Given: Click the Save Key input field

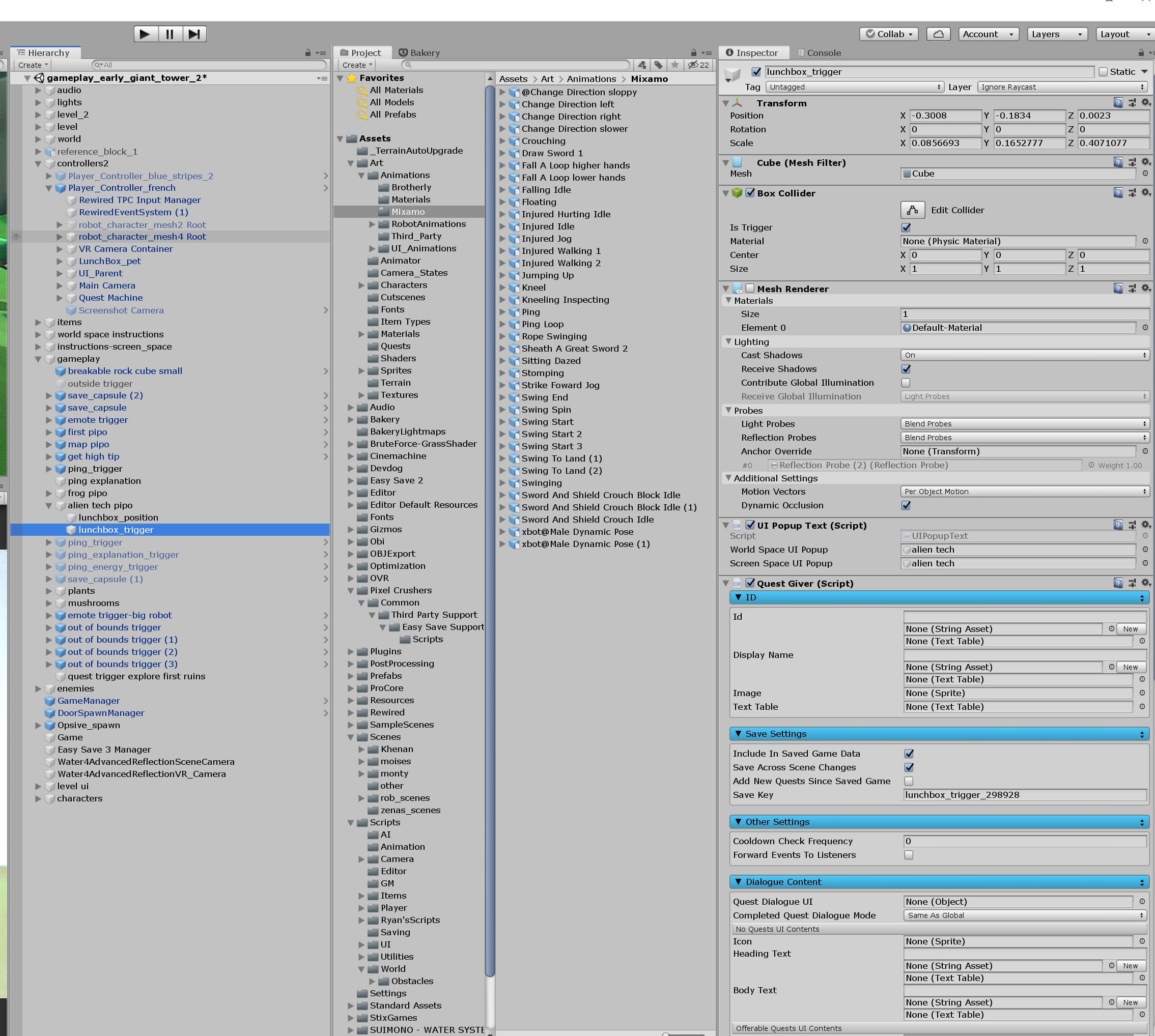Looking at the screenshot, I should [x=1025, y=795].
